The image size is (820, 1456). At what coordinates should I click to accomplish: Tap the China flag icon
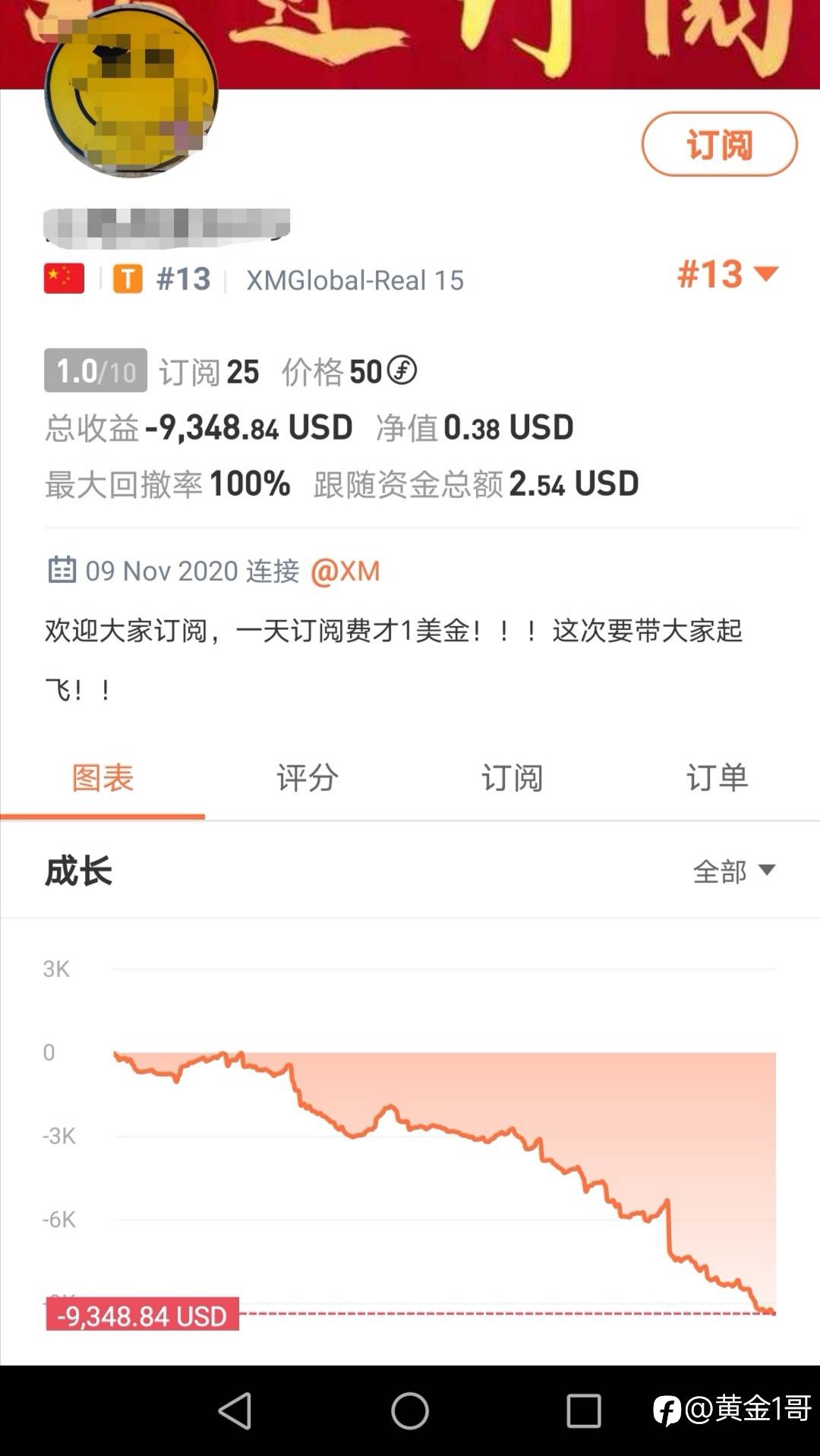(64, 279)
